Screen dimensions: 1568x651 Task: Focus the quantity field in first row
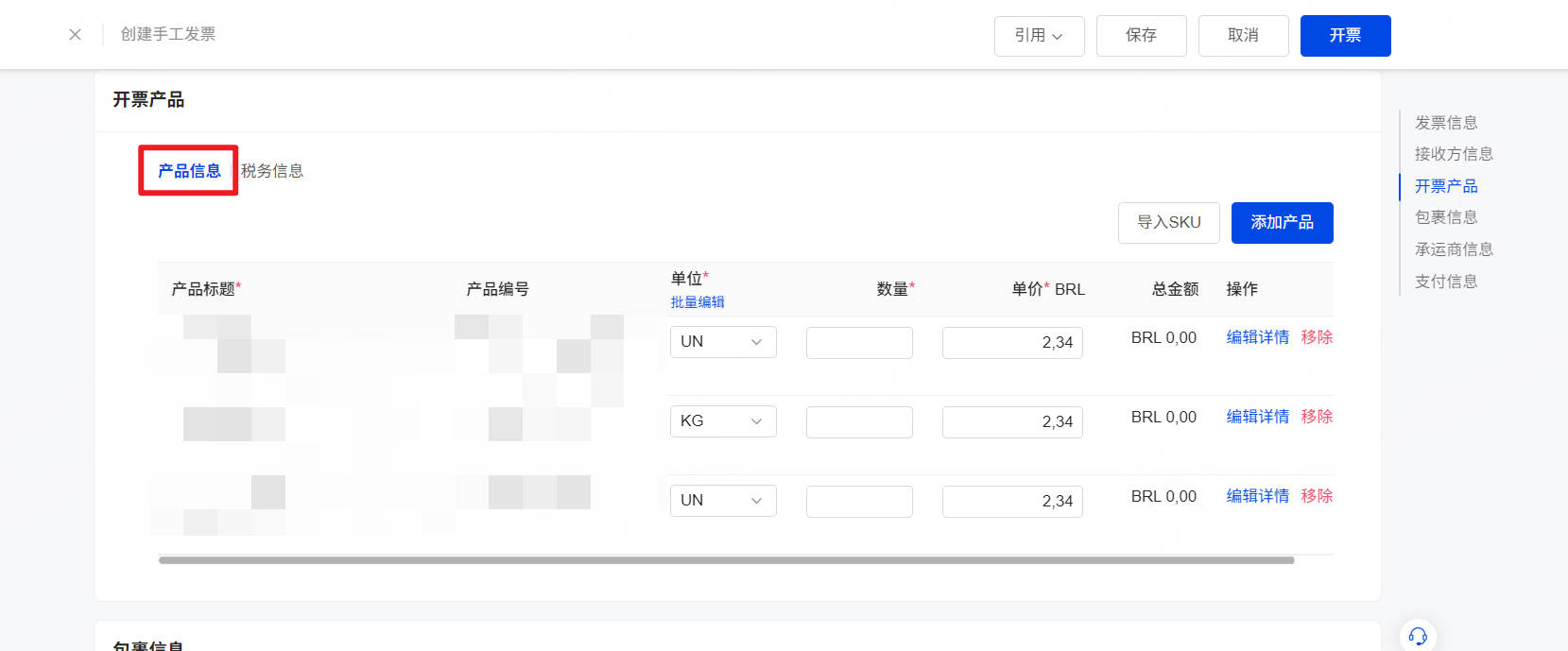tap(859, 343)
